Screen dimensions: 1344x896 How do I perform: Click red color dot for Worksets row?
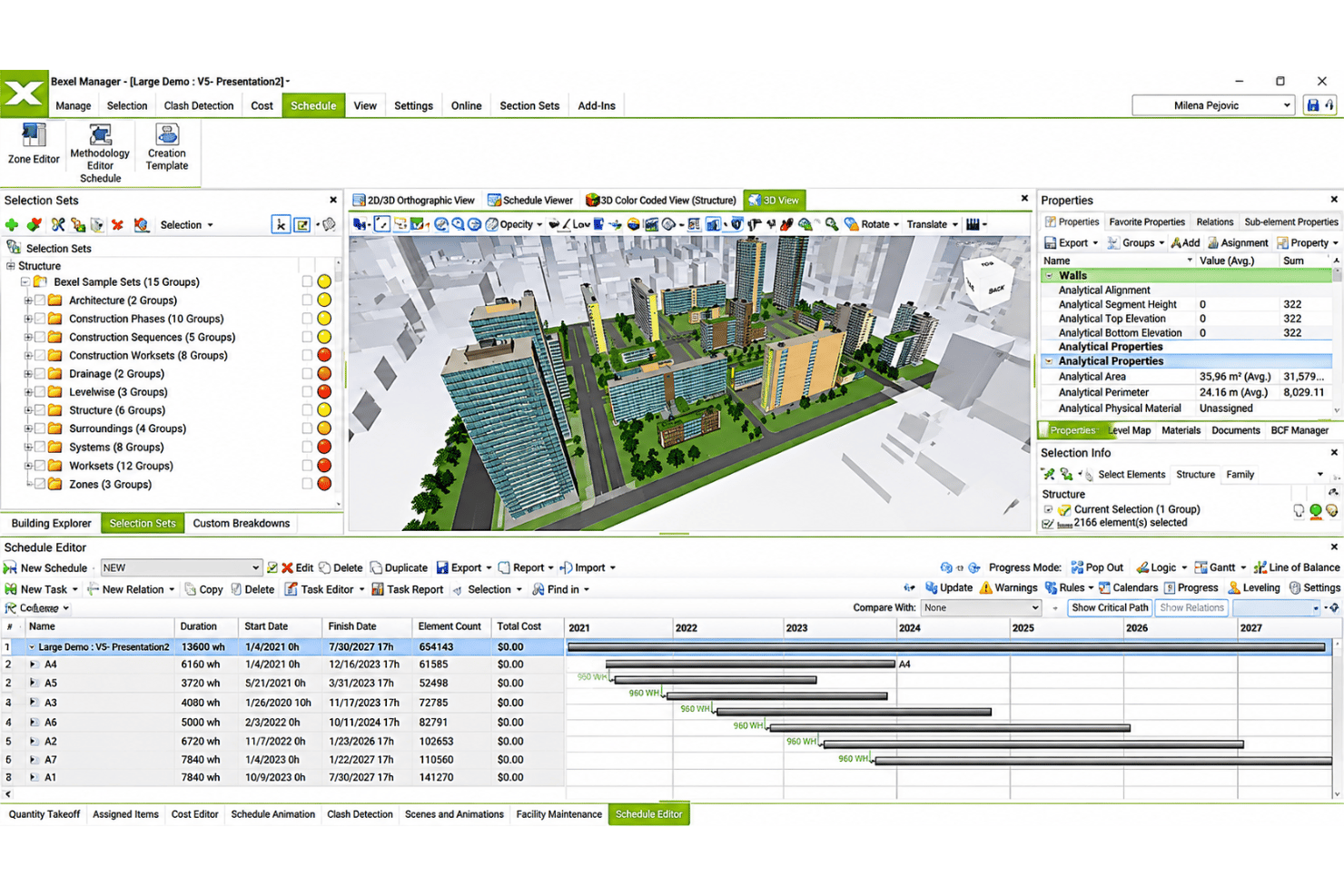(x=324, y=466)
